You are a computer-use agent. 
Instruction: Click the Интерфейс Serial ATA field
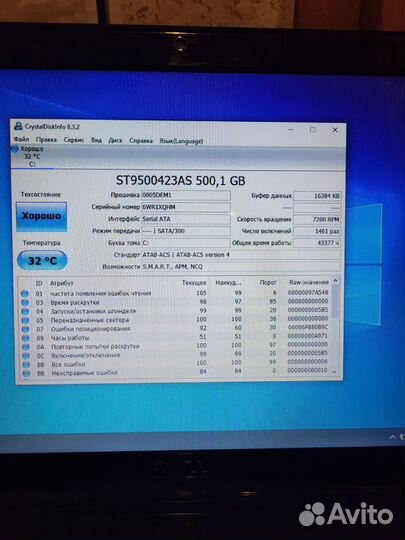click(x=186, y=219)
